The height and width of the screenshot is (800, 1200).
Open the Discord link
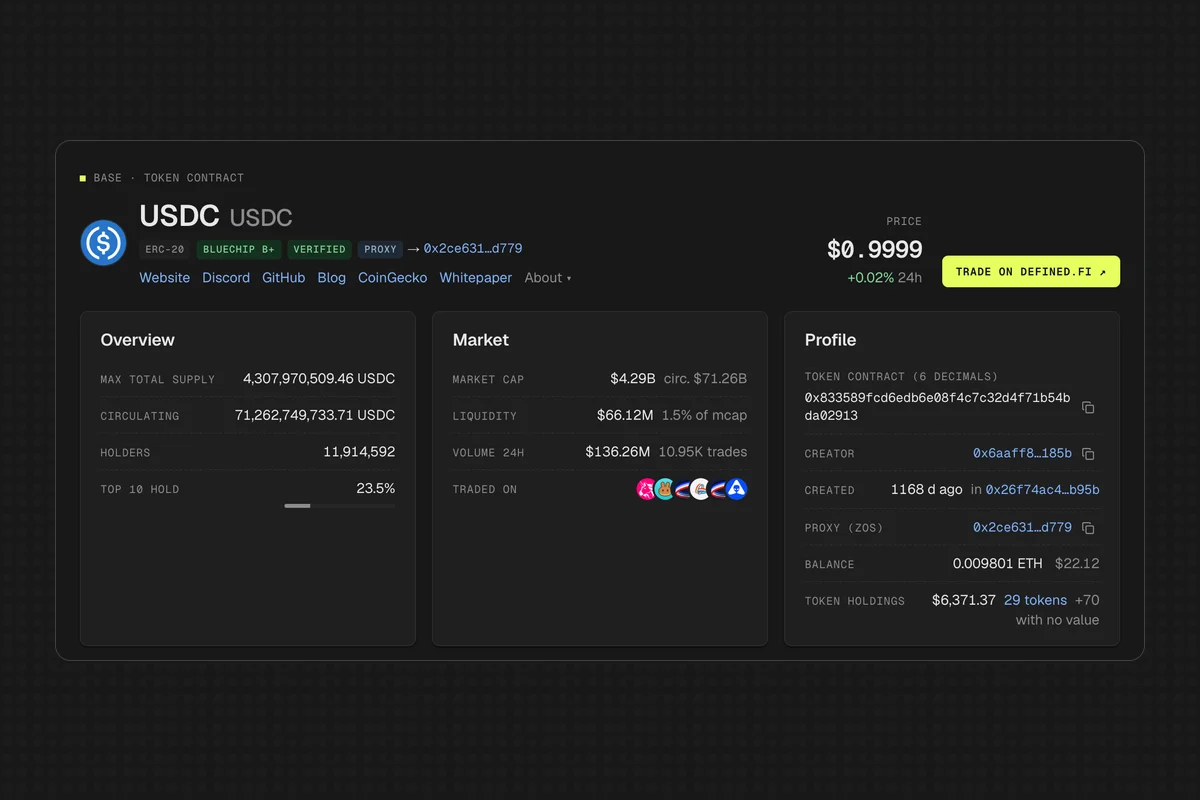coord(226,278)
